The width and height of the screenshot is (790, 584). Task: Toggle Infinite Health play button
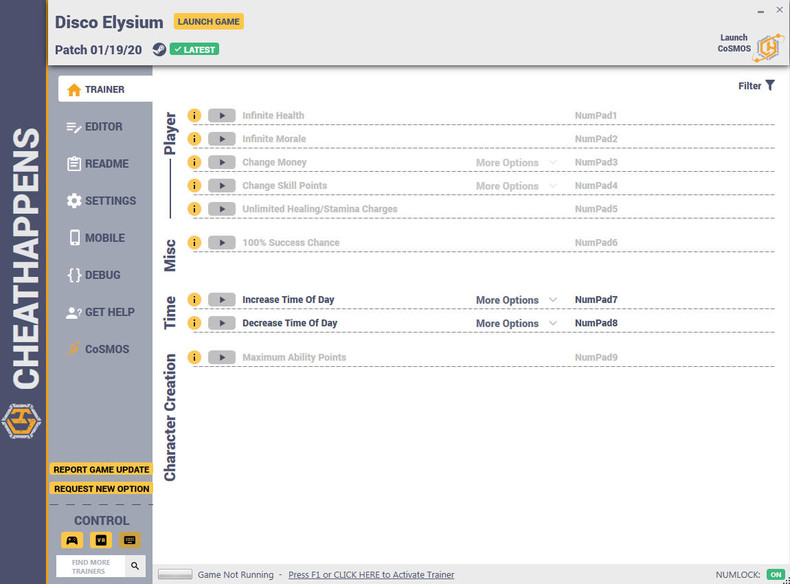click(x=222, y=115)
